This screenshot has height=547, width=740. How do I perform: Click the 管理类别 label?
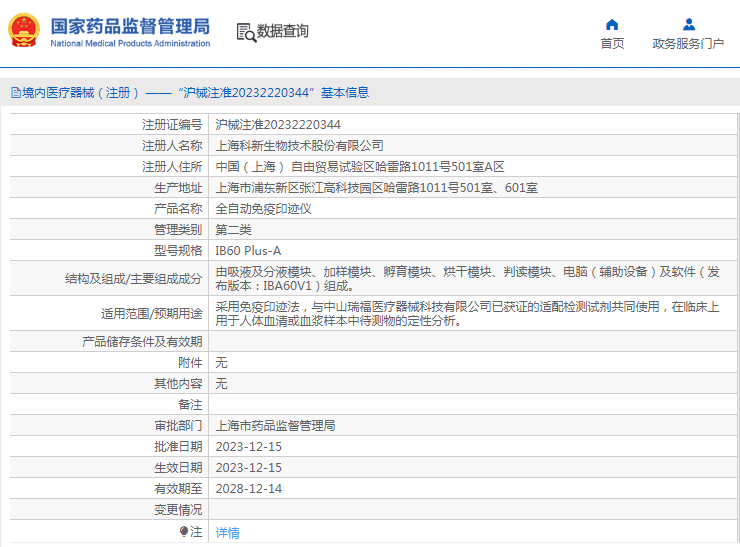(x=178, y=230)
